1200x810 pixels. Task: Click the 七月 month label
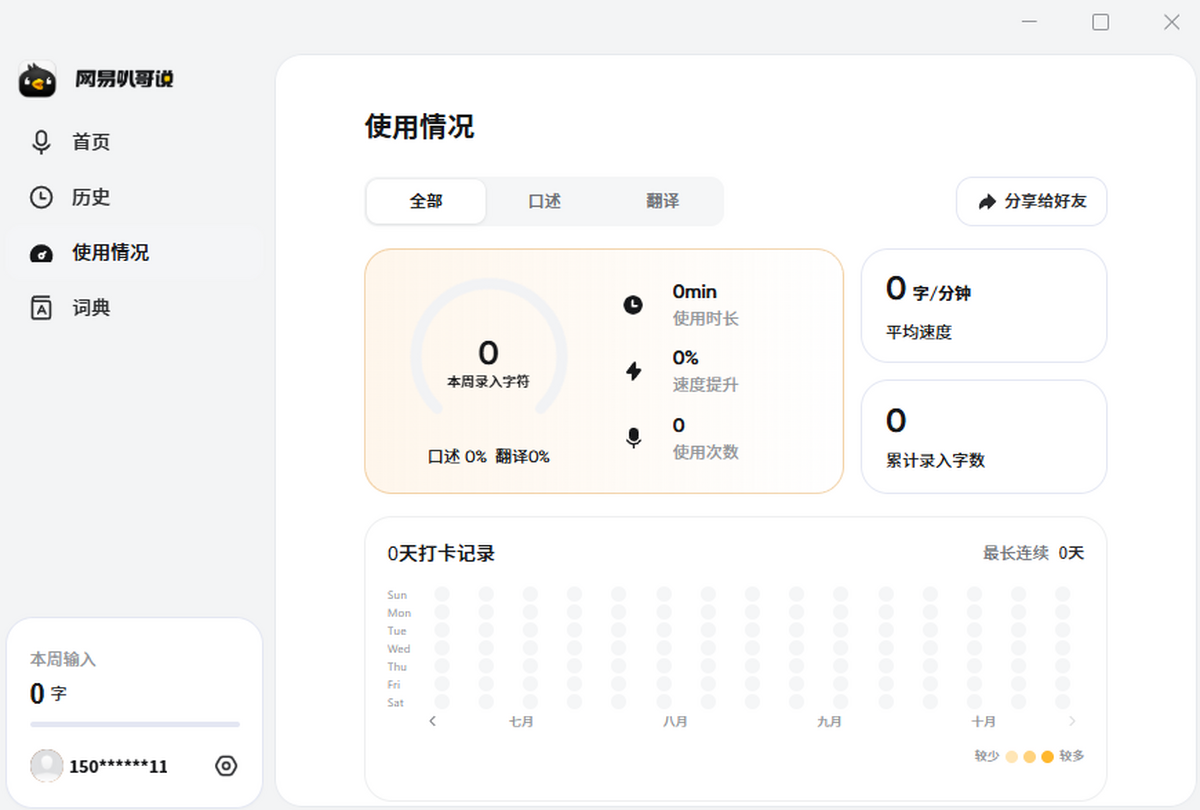(x=521, y=721)
